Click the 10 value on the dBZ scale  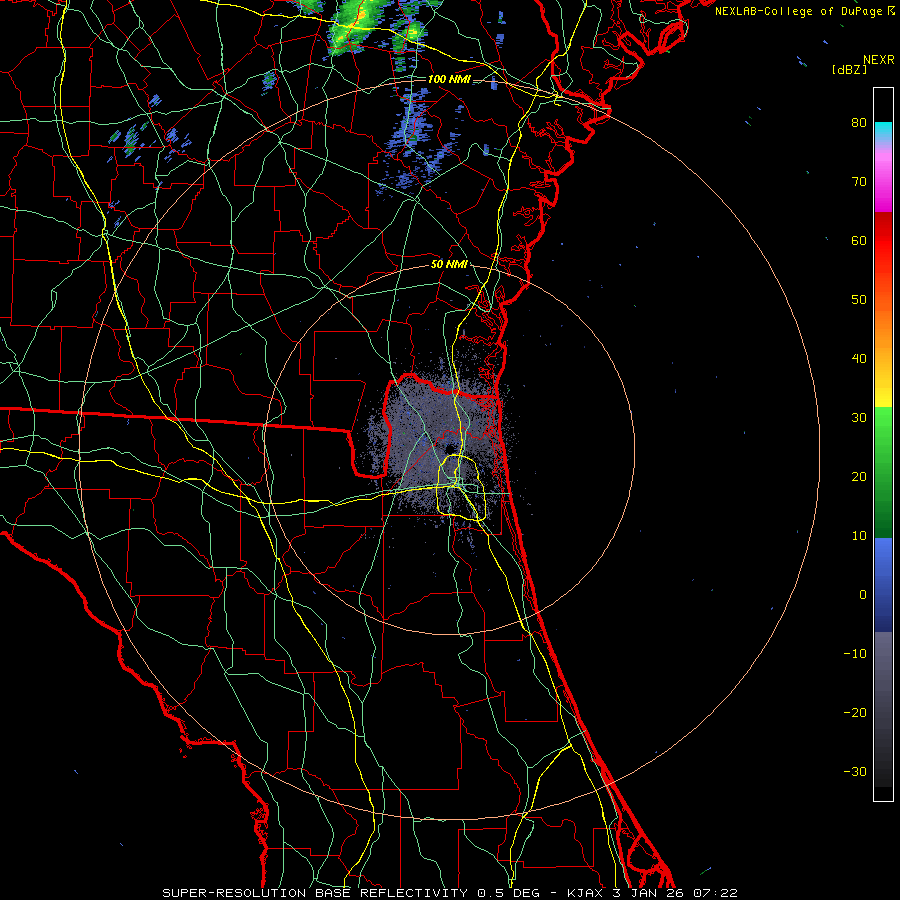pyautogui.click(x=859, y=536)
